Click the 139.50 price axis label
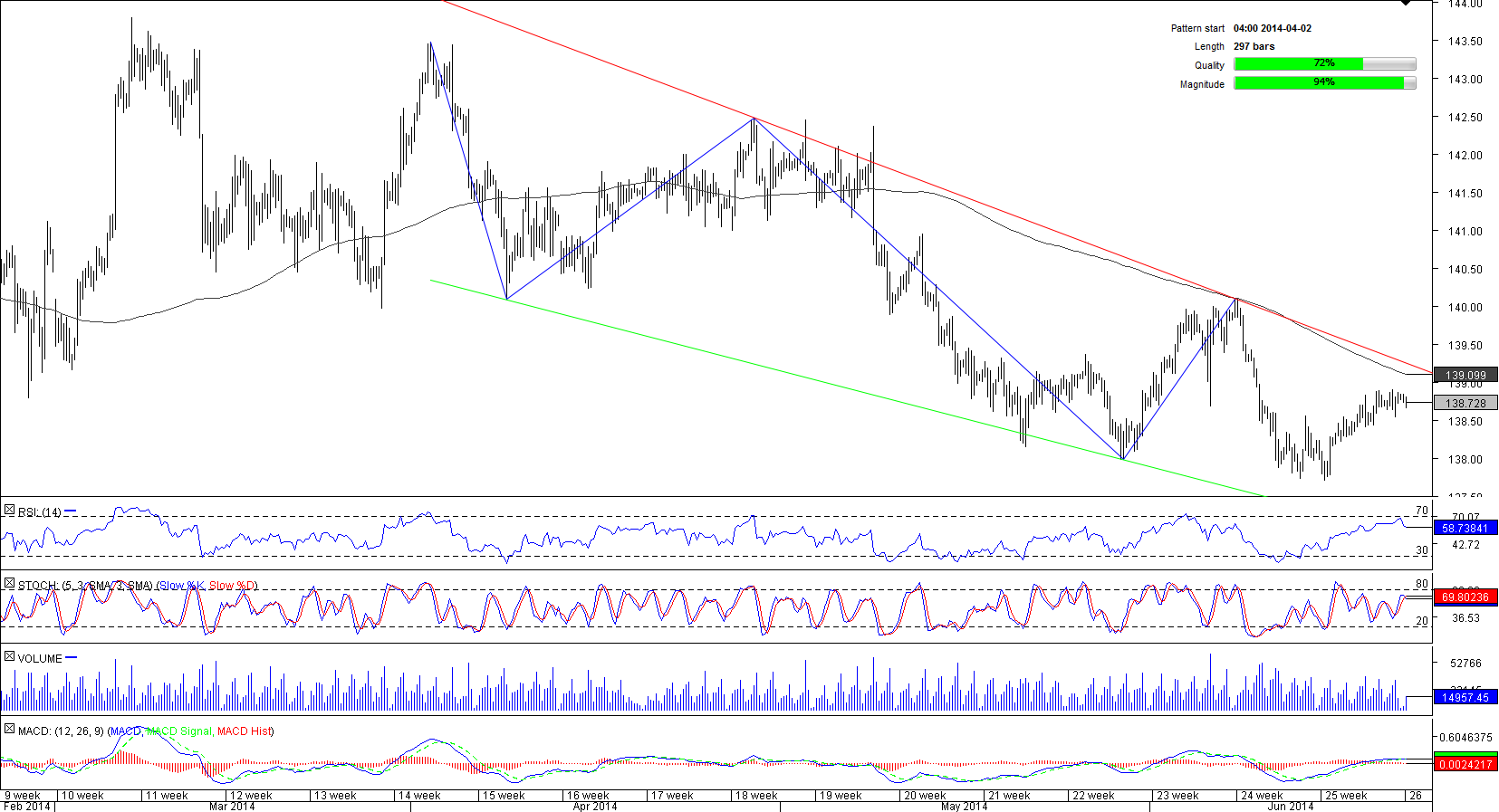Screen dimensions: 1499x812 1465,346
